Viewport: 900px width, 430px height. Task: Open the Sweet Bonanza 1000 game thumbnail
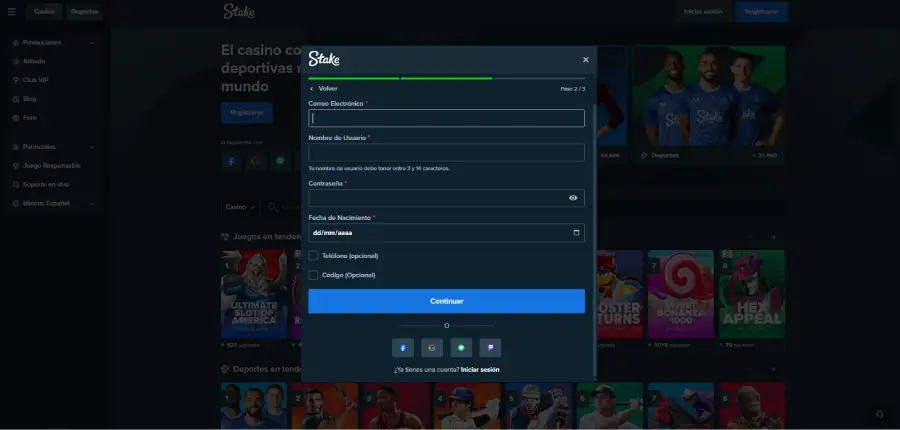[681, 294]
